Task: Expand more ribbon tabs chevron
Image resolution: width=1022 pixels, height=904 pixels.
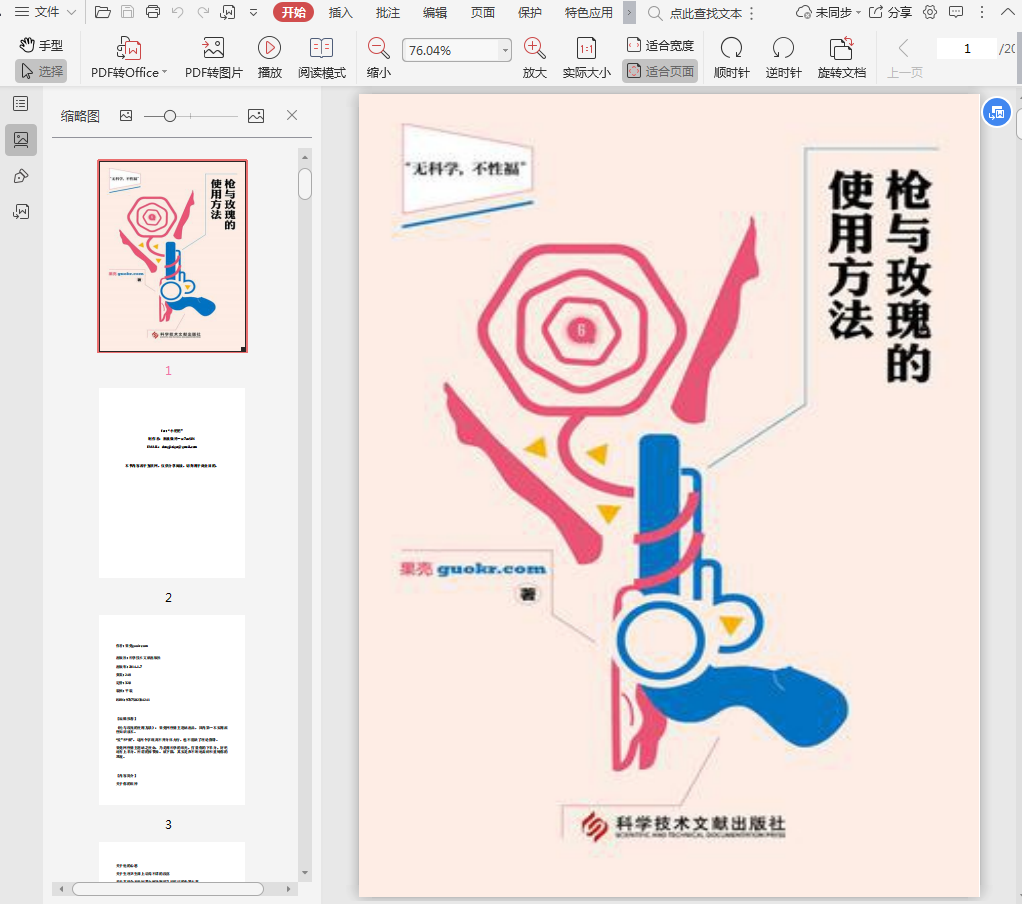Action: coord(629,12)
